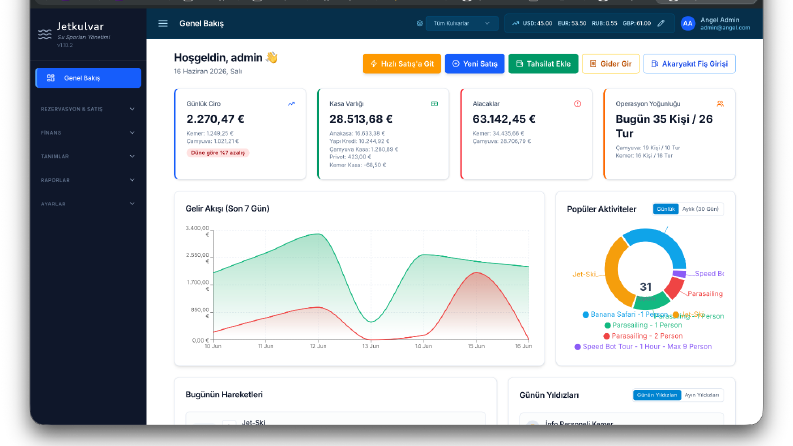Click the USD: 45.00 rate

(x=537, y=23)
